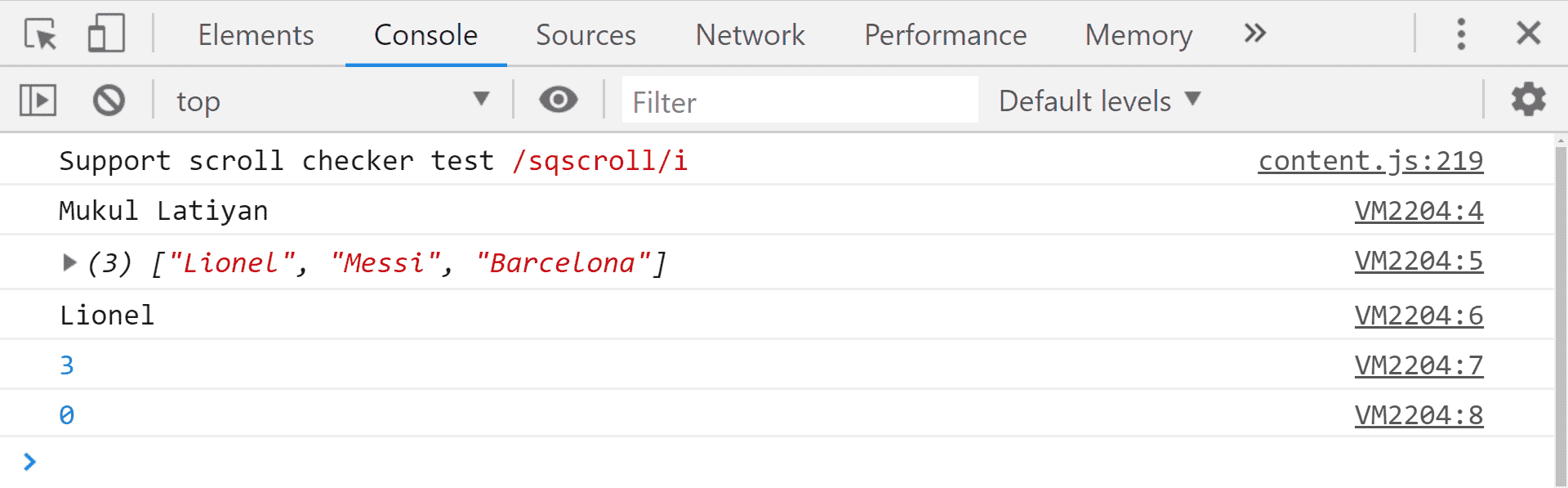This screenshot has width=1568, height=488.
Task: Expand the Lionel Messi Barcelona array
Action: 69,262
